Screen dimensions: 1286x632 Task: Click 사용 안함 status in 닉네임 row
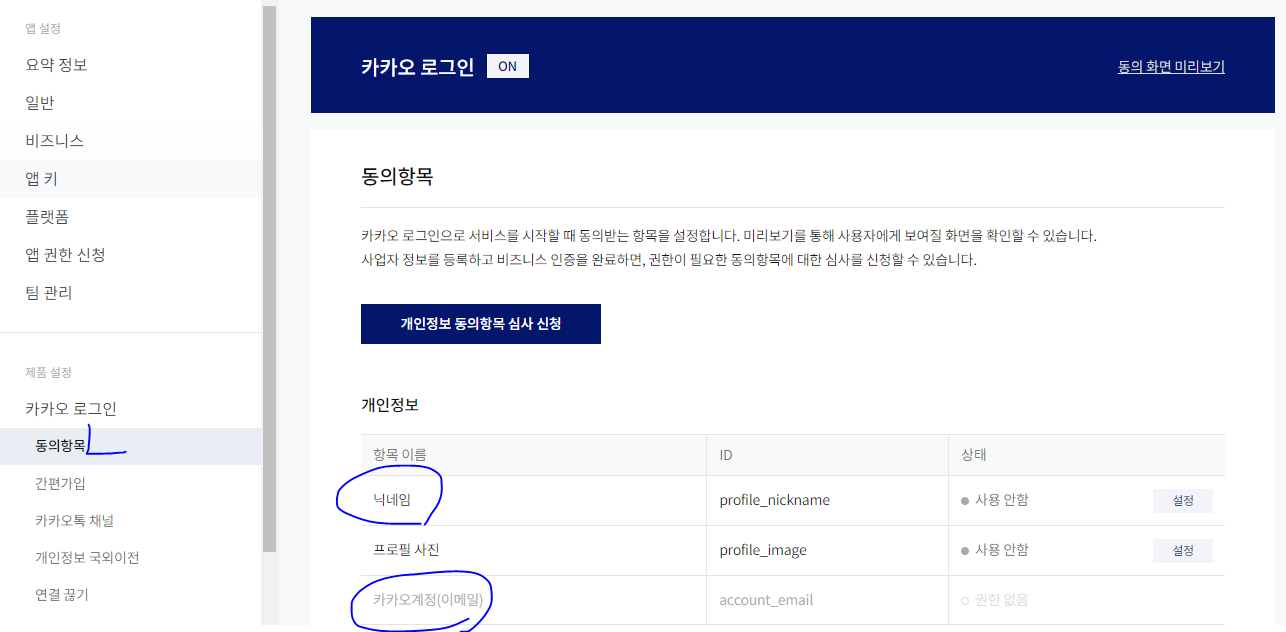pos(994,500)
